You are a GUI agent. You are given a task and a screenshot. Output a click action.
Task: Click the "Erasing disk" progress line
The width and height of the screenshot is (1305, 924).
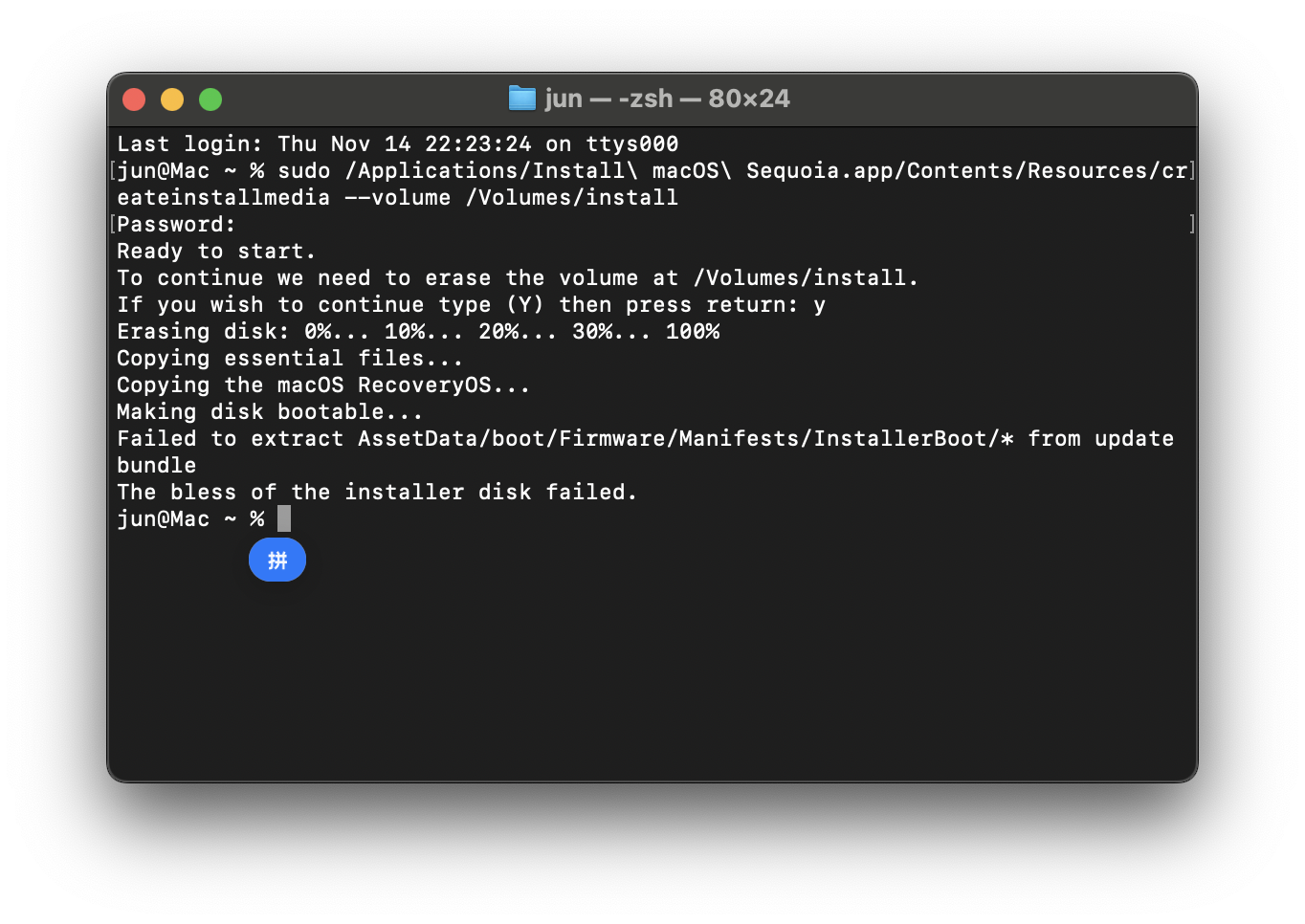(417, 332)
